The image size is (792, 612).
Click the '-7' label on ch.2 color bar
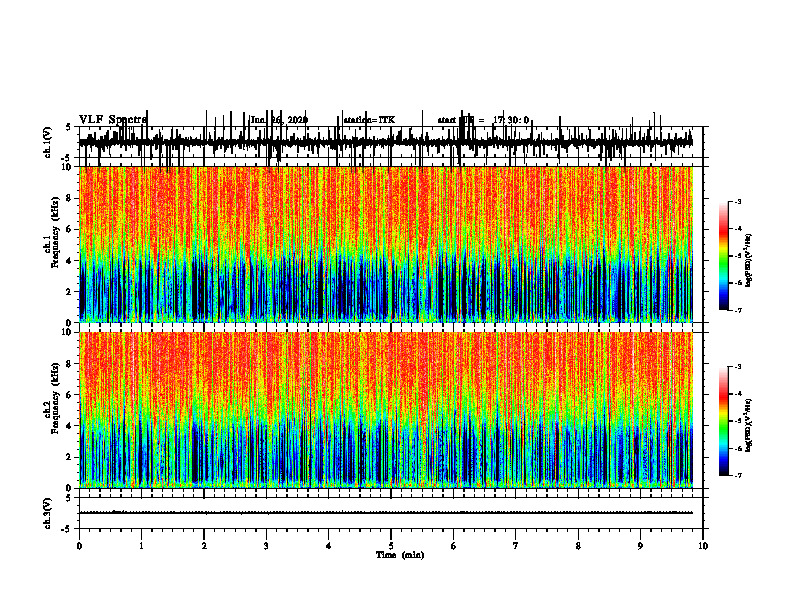point(738,475)
